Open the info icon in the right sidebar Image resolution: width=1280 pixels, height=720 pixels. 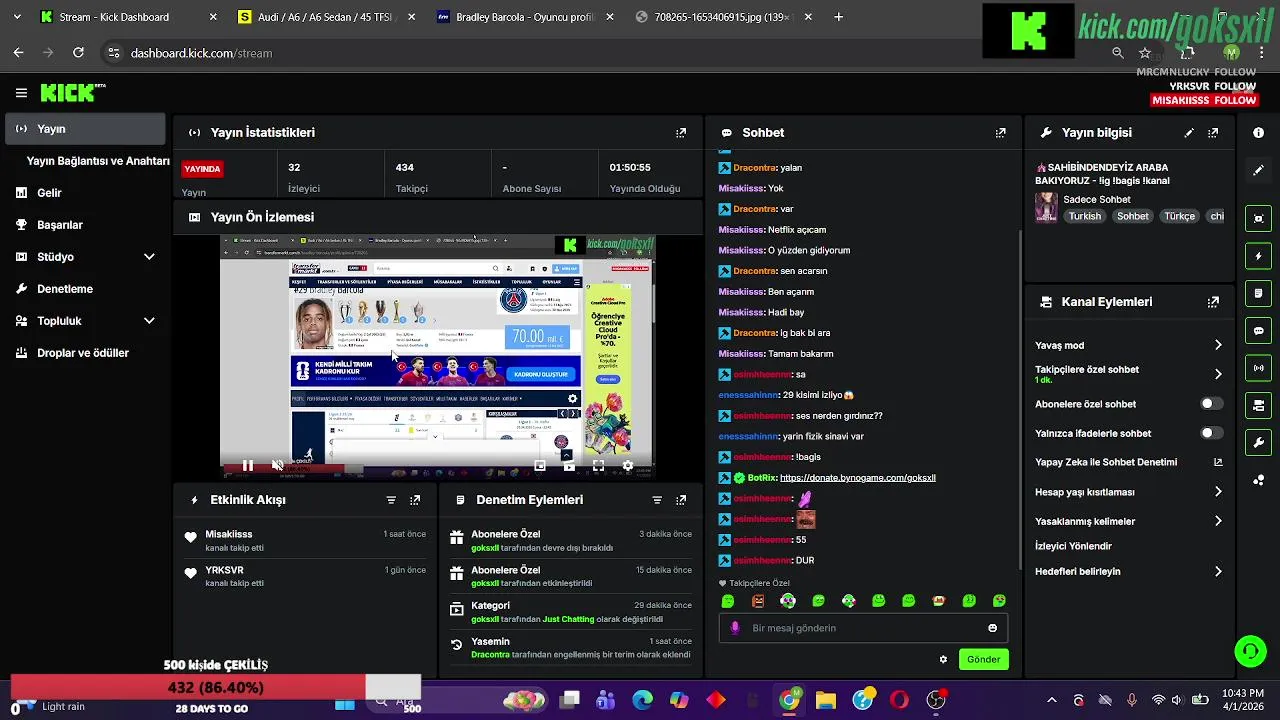(x=1258, y=132)
